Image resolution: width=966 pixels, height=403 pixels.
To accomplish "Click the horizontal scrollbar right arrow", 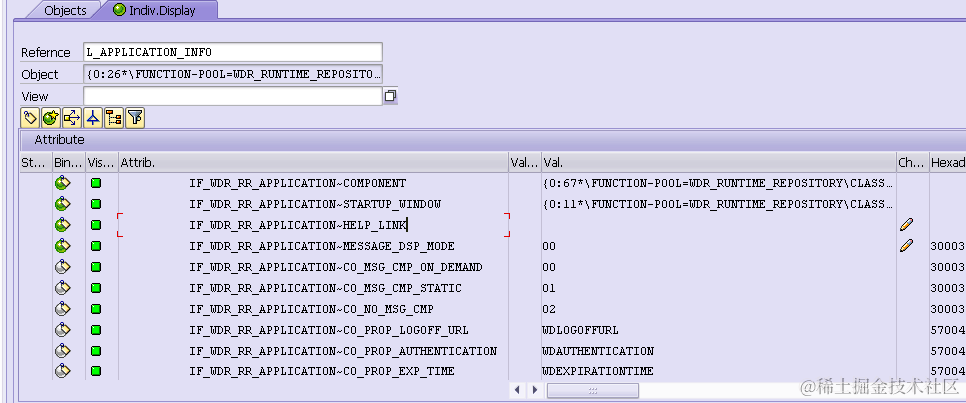I will tap(535, 390).
